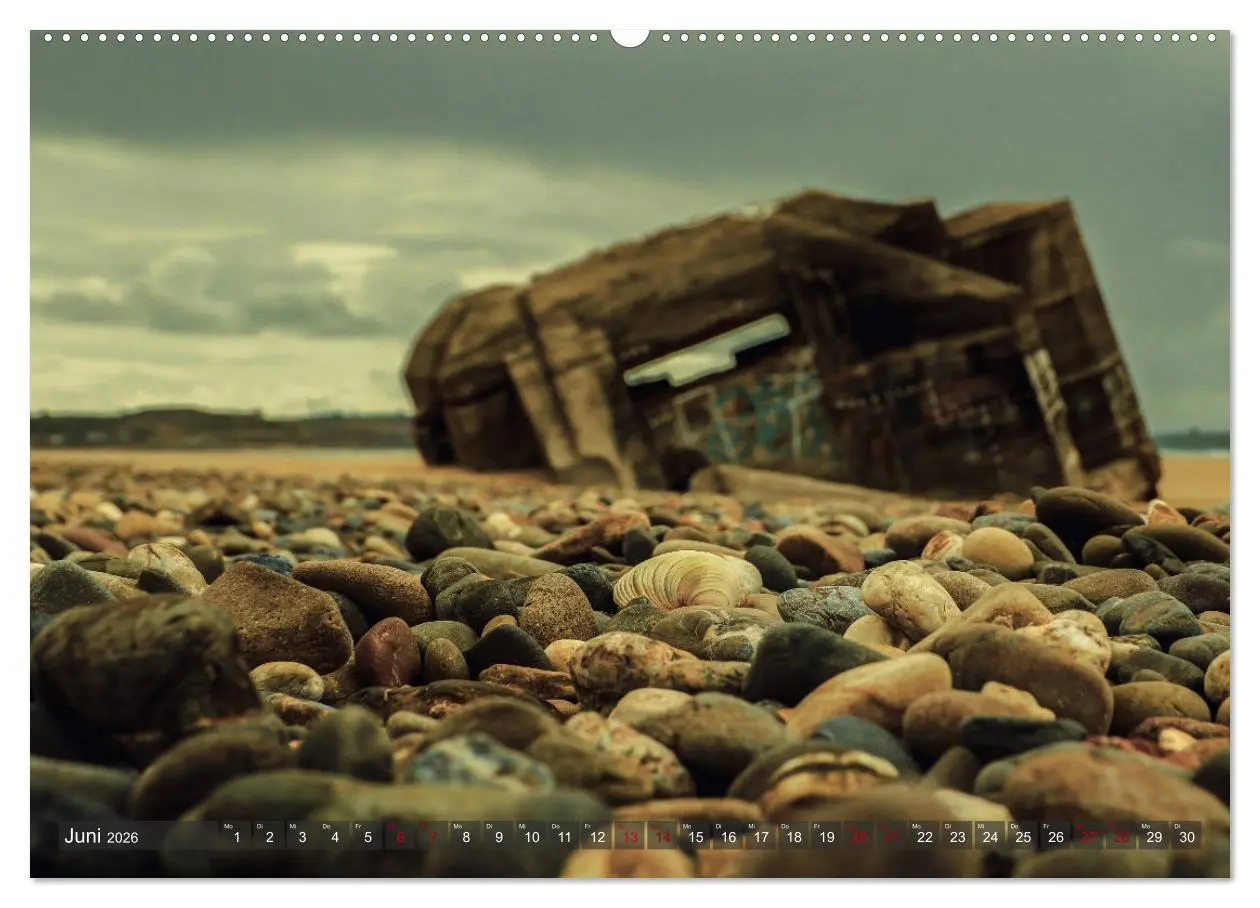
Task: Select the last date 30
Action: 1186,837
